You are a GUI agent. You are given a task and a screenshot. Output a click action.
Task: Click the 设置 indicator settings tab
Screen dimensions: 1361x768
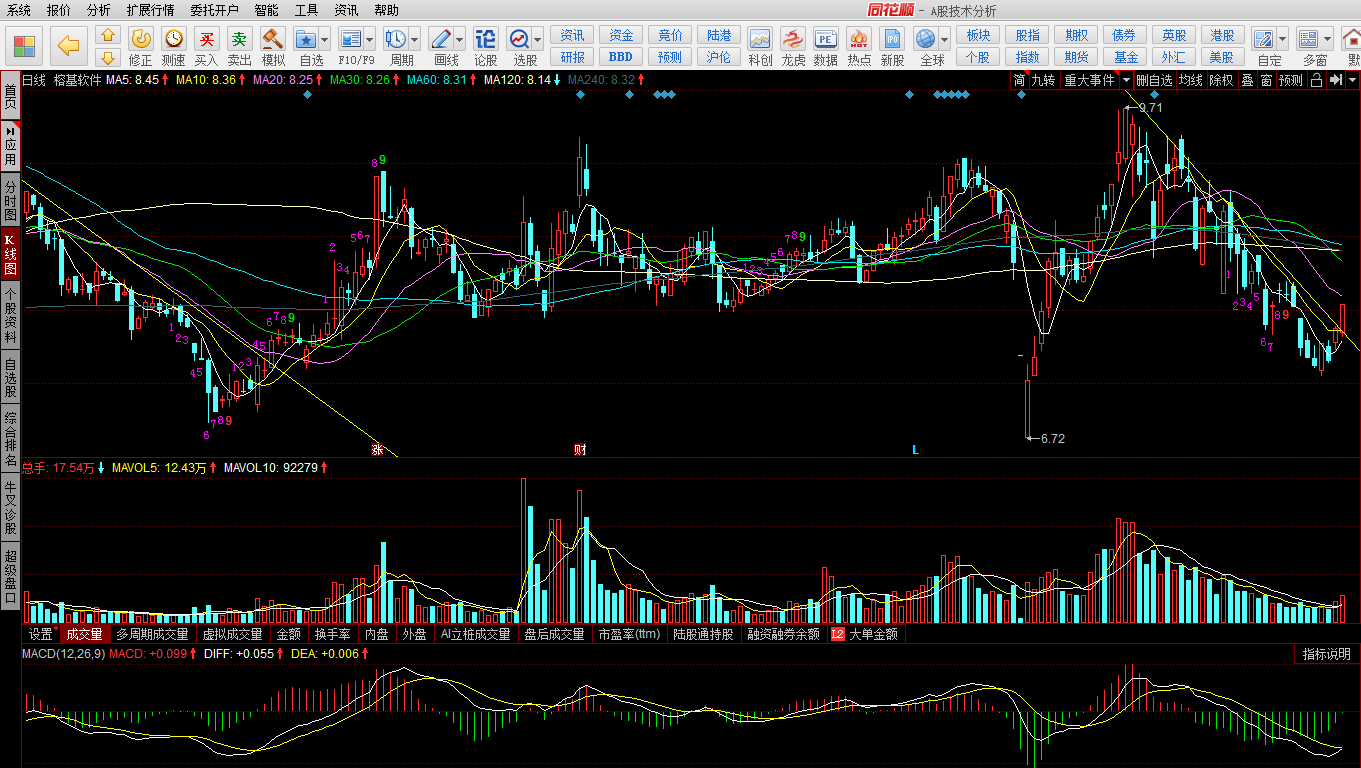[x=41, y=634]
